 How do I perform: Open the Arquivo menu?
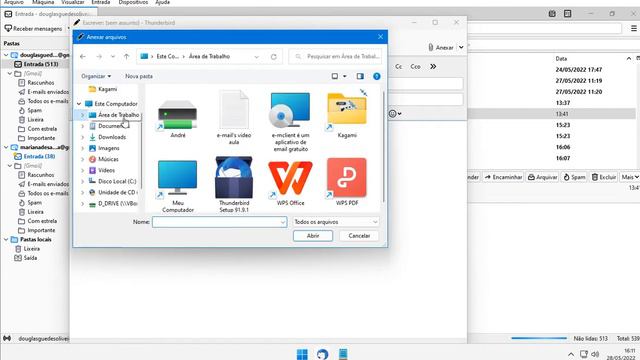click(x=13, y=2)
